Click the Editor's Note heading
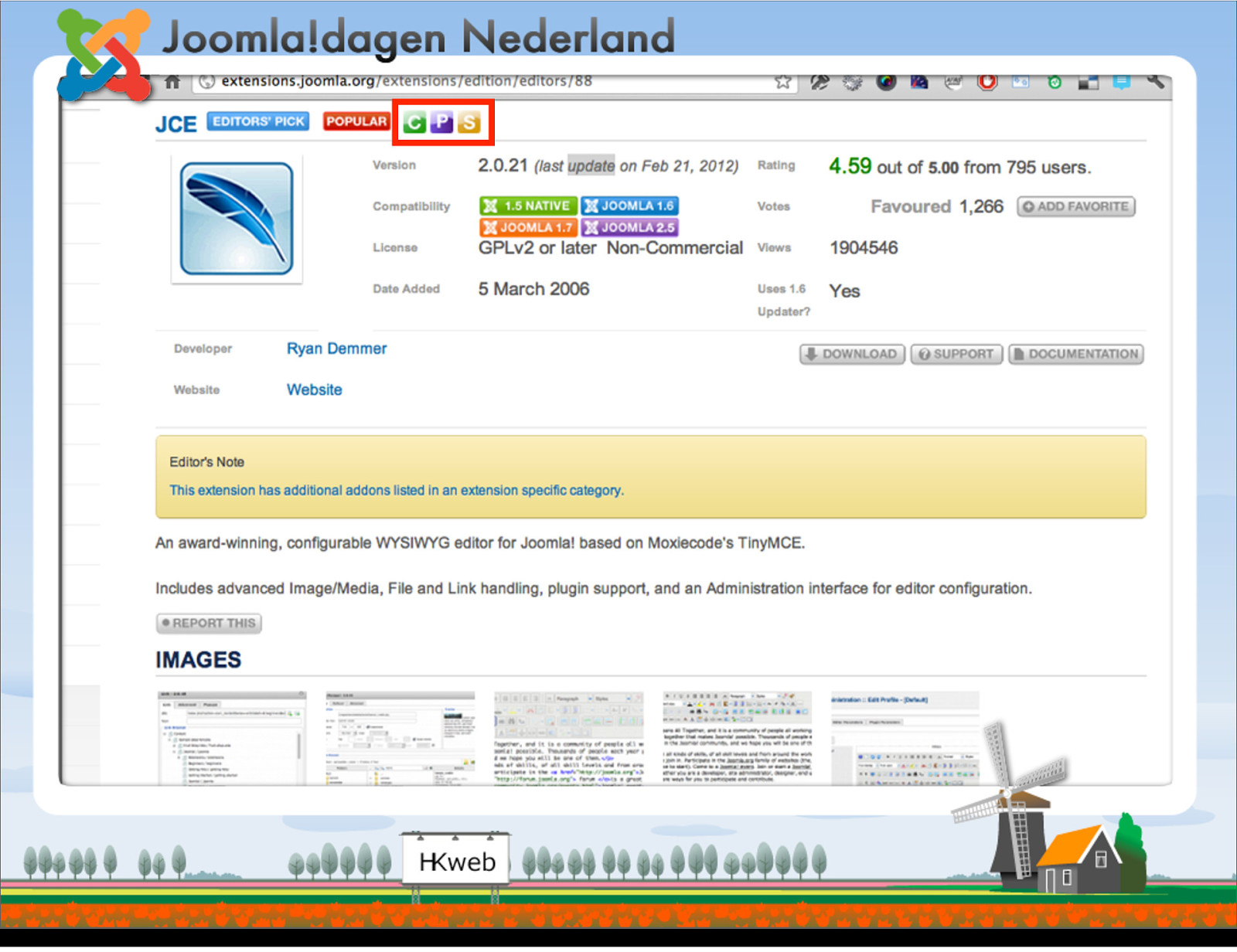This screenshot has width=1237, height=952. (206, 462)
